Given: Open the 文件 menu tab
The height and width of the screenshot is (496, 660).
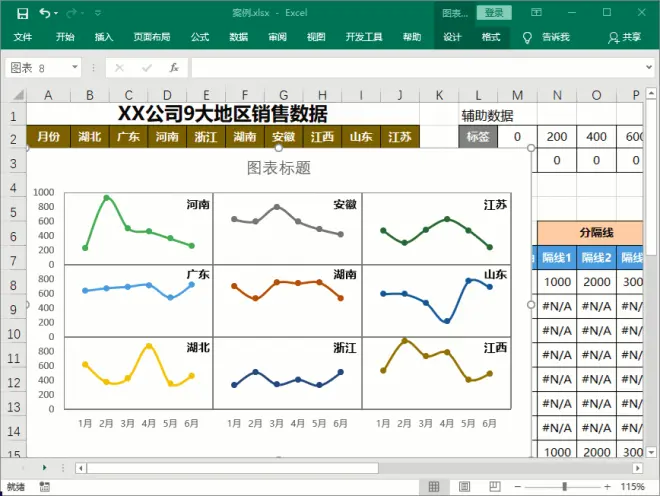Looking at the screenshot, I should pos(23,37).
